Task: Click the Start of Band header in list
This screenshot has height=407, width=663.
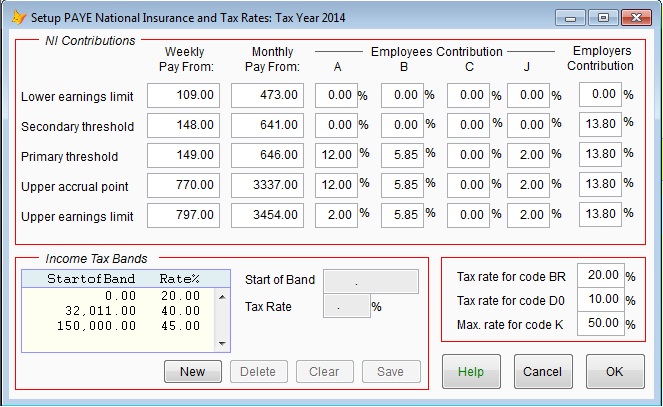Action: point(91,279)
